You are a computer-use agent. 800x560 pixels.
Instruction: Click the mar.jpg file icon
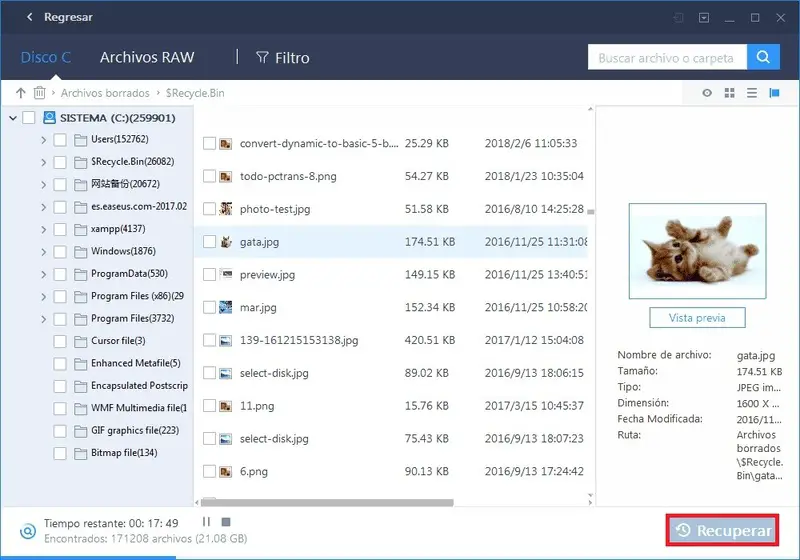pyautogui.click(x=226, y=307)
